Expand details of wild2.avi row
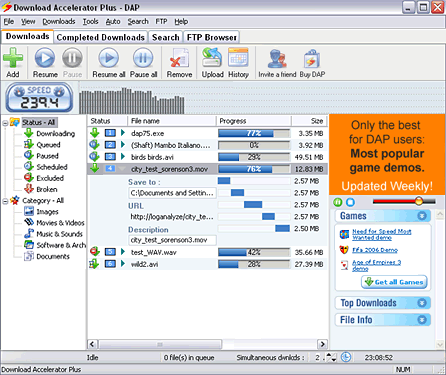The image size is (446, 375). click(x=123, y=264)
